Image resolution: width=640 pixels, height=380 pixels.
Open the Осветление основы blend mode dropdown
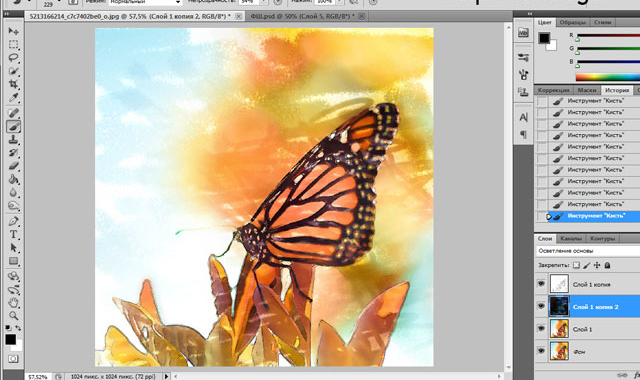point(588,251)
